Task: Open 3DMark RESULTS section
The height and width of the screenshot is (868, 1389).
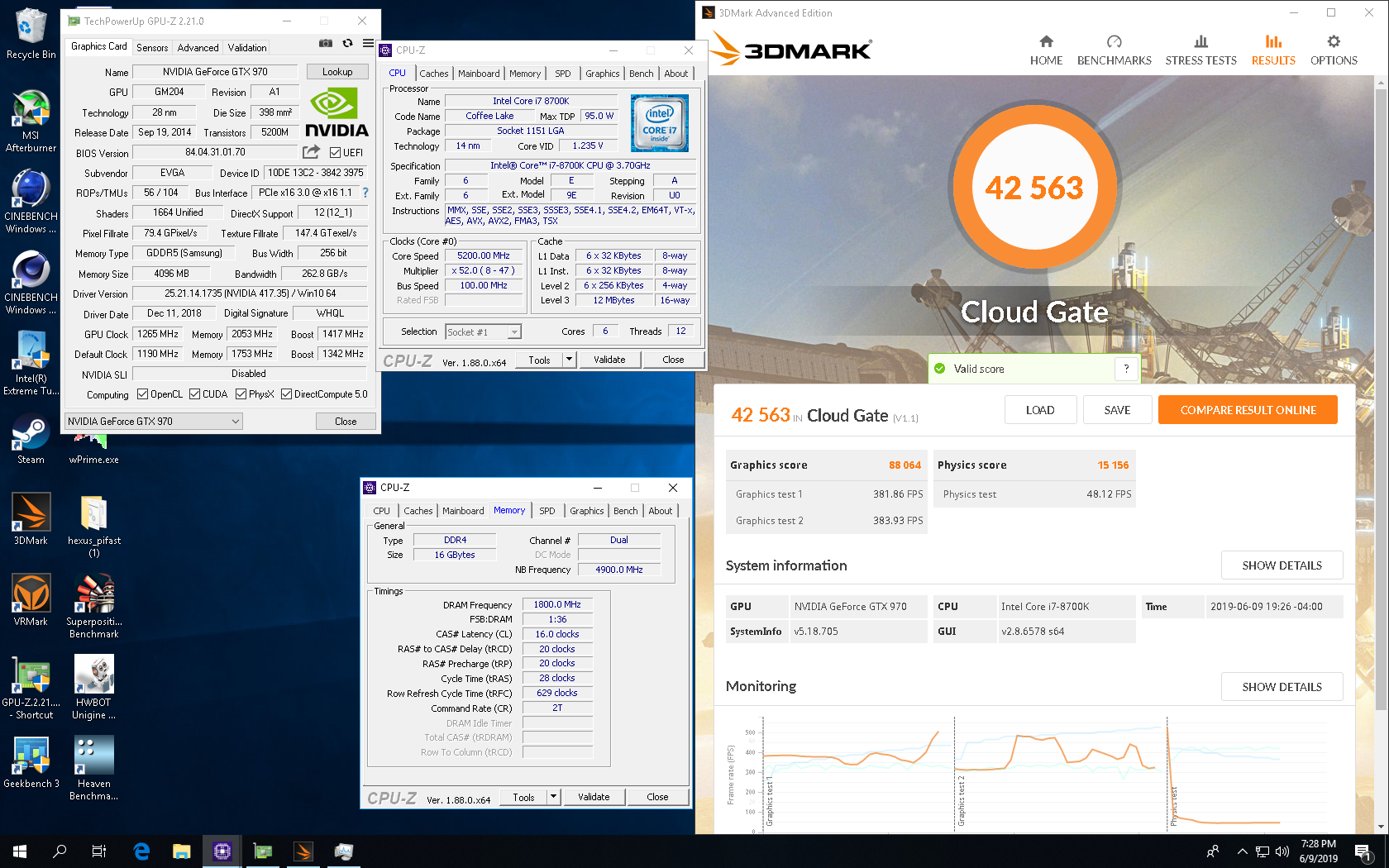Action: pyautogui.click(x=1273, y=50)
